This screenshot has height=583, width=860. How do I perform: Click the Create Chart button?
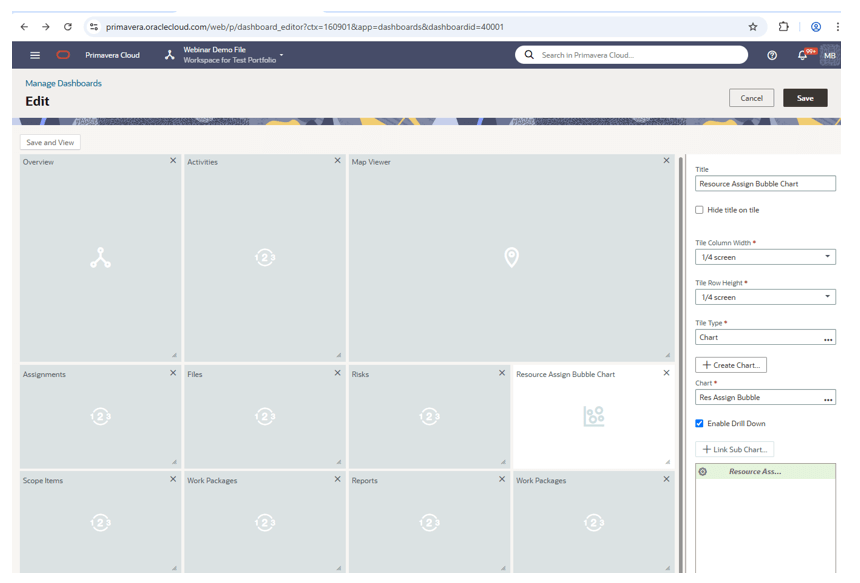click(730, 364)
